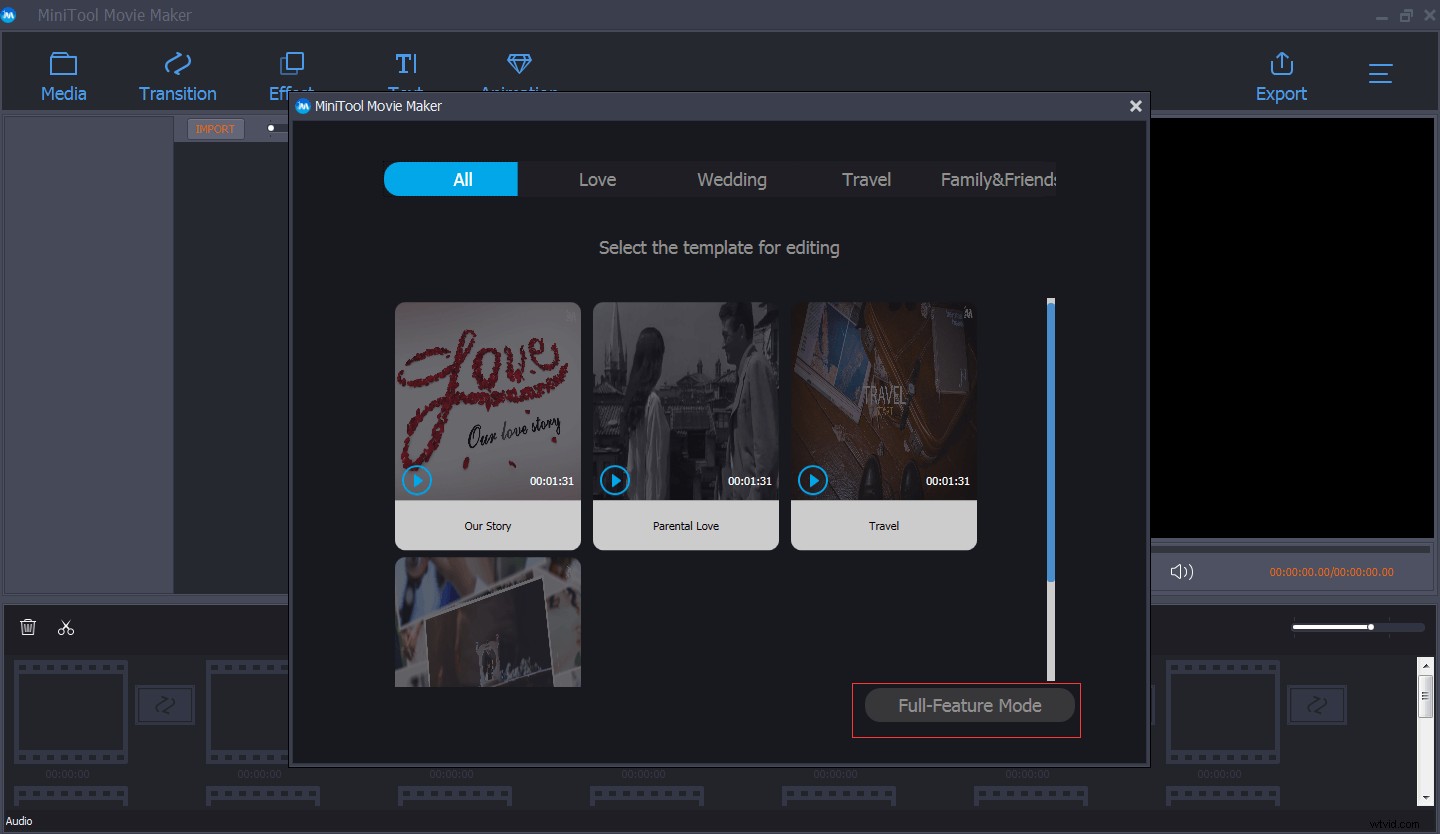1440x834 pixels.
Task: Open the Family&Friends category tab
Action: (997, 180)
